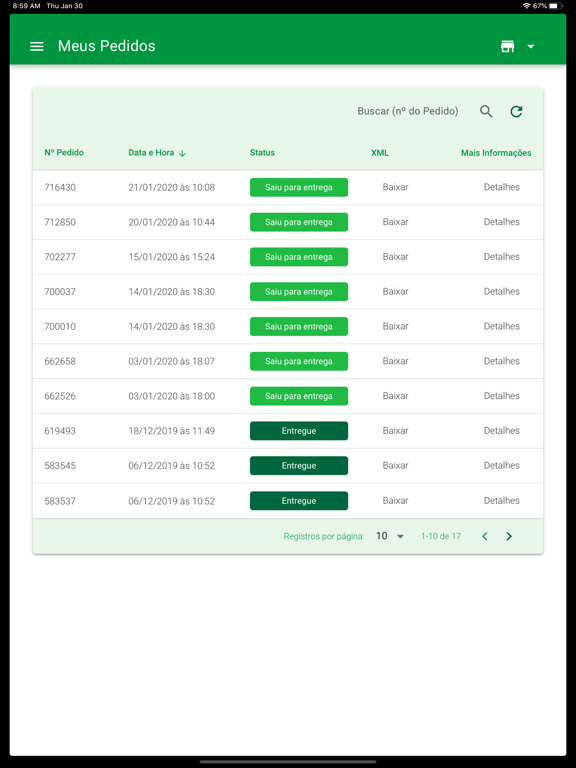The height and width of the screenshot is (768, 576).
Task: Toggle the Data e Hora sort arrow
Action: click(x=182, y=153)
